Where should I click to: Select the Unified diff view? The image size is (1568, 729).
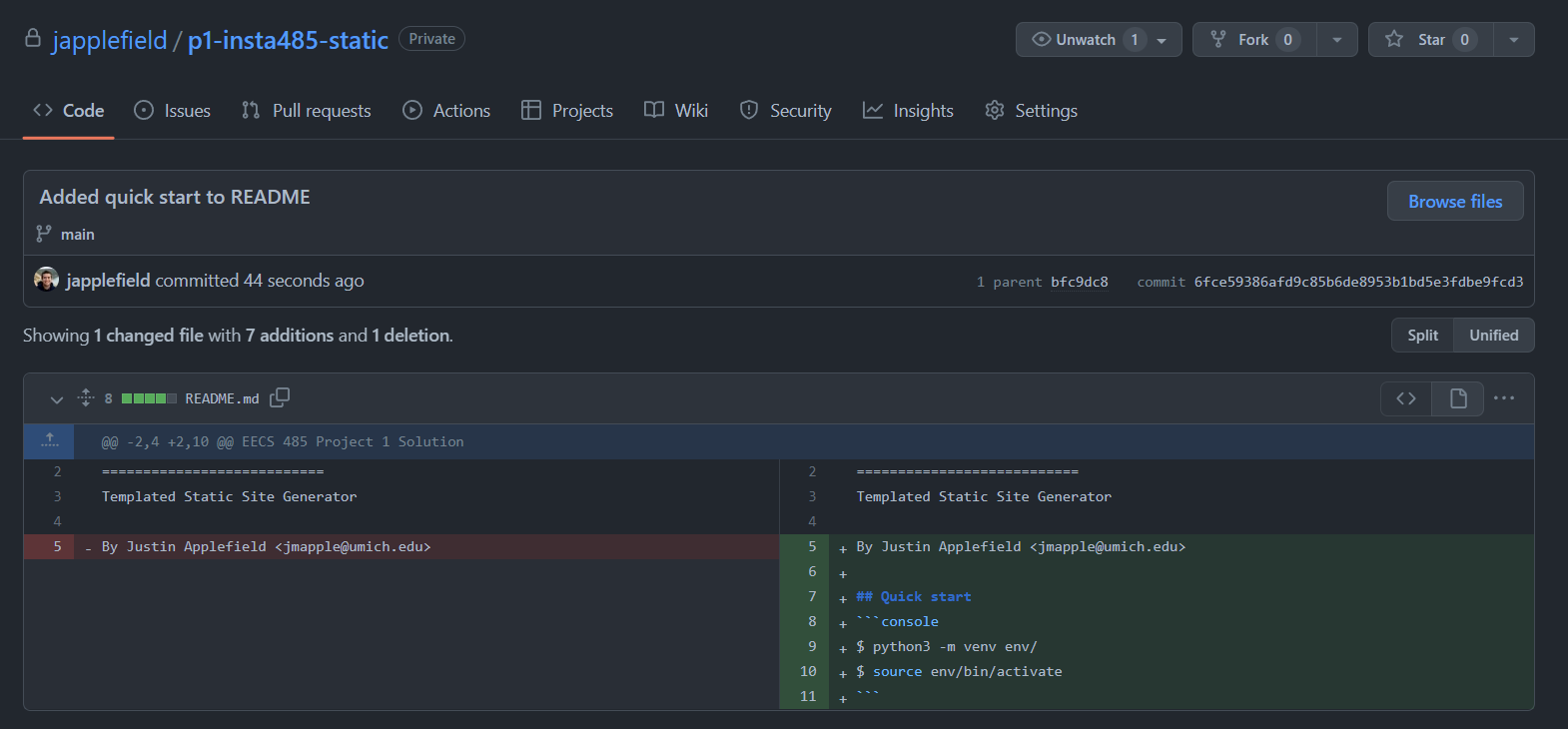point(1494,336)
